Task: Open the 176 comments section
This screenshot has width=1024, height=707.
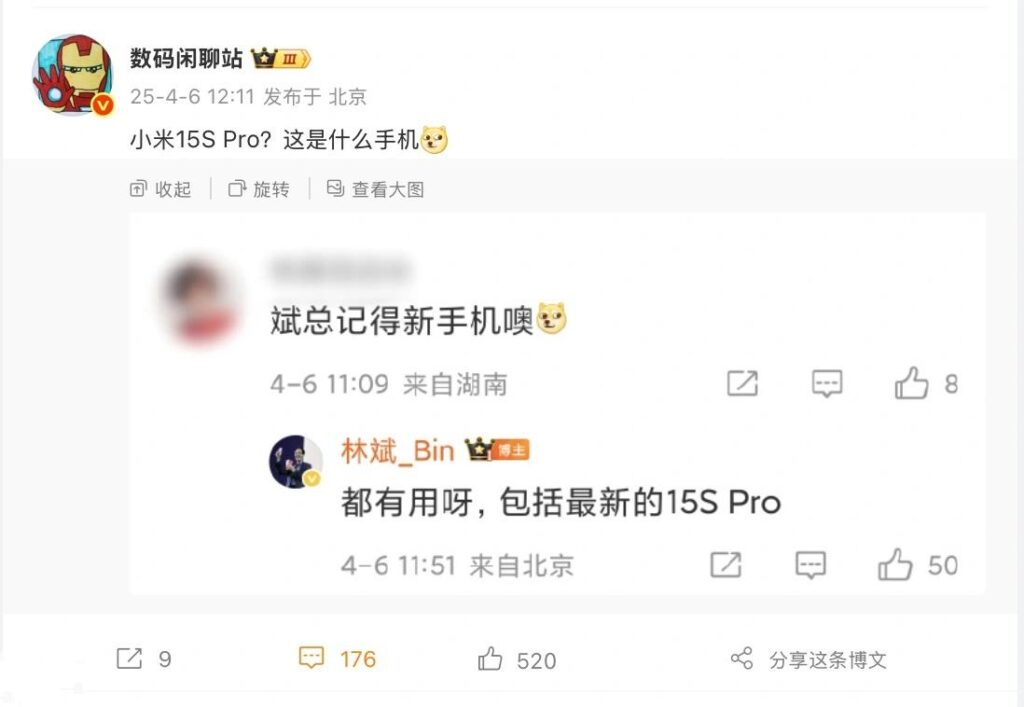Action: pyautogui.click(x=337, y=659)
